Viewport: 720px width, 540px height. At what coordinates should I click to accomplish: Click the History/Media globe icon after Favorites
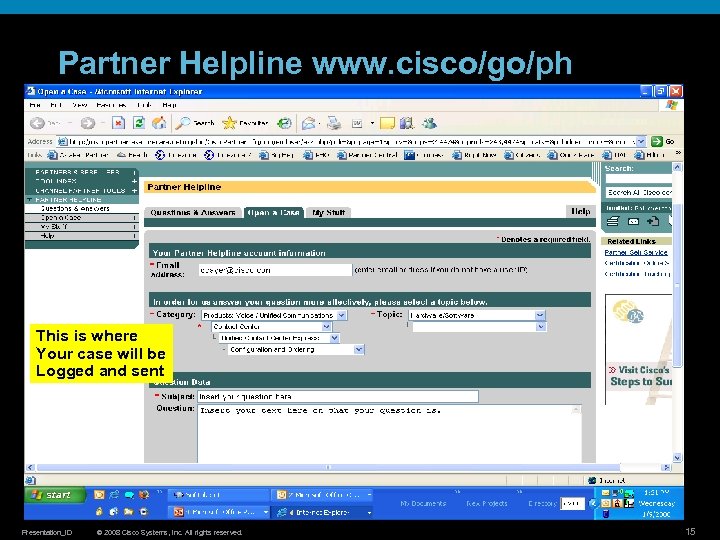(284, 123)
